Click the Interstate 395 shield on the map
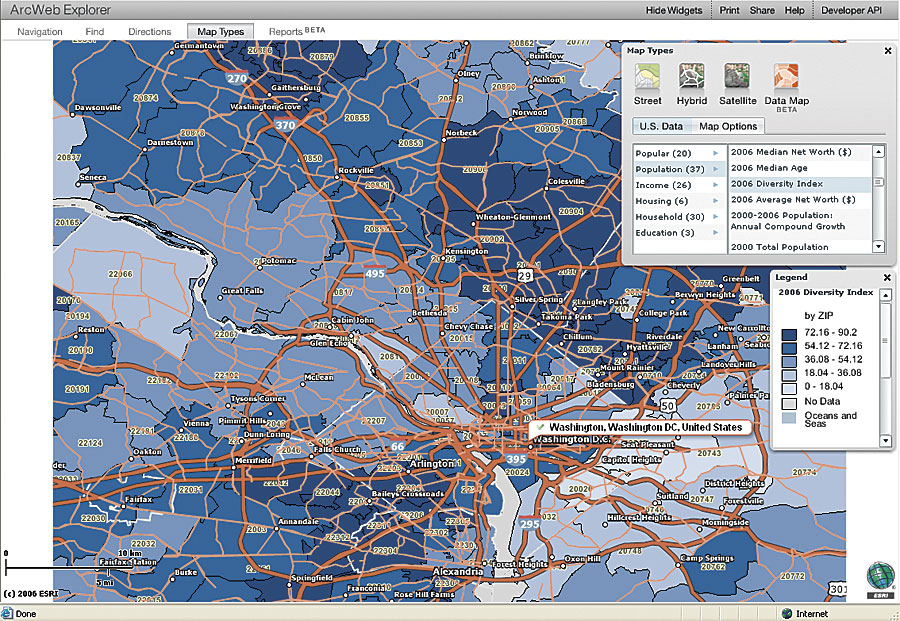Viewport: 900px width, 621px height. point(515,459)
